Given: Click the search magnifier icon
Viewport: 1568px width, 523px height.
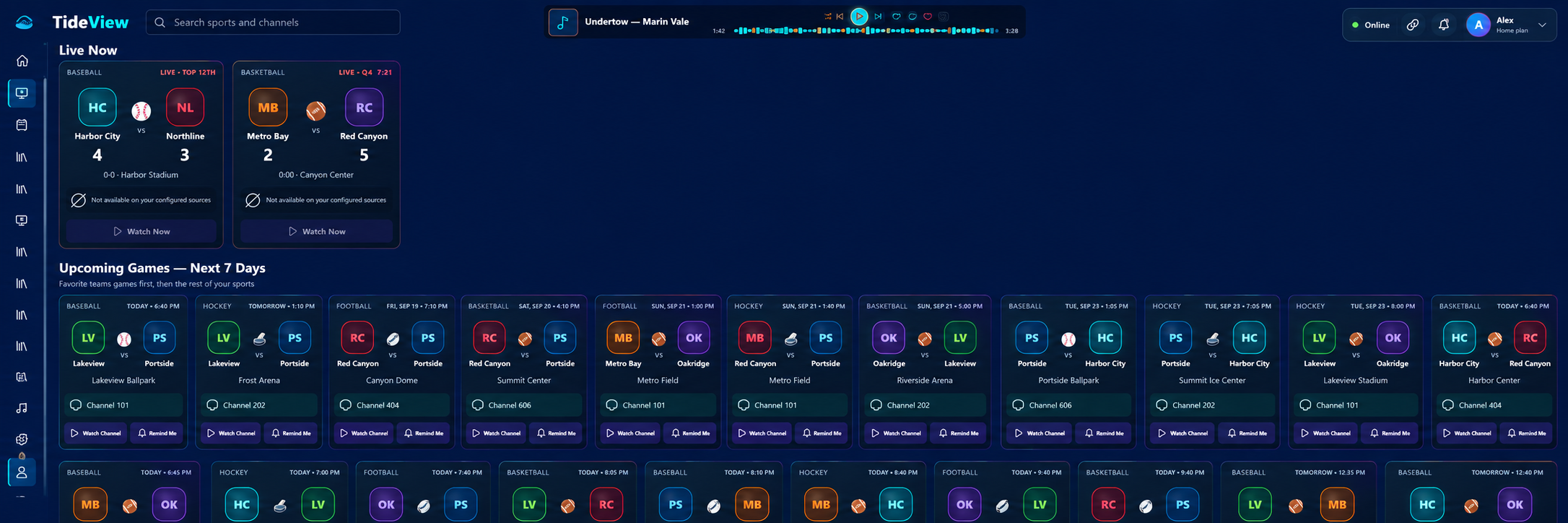Looking at the screenshot, I should coord(160,22).
